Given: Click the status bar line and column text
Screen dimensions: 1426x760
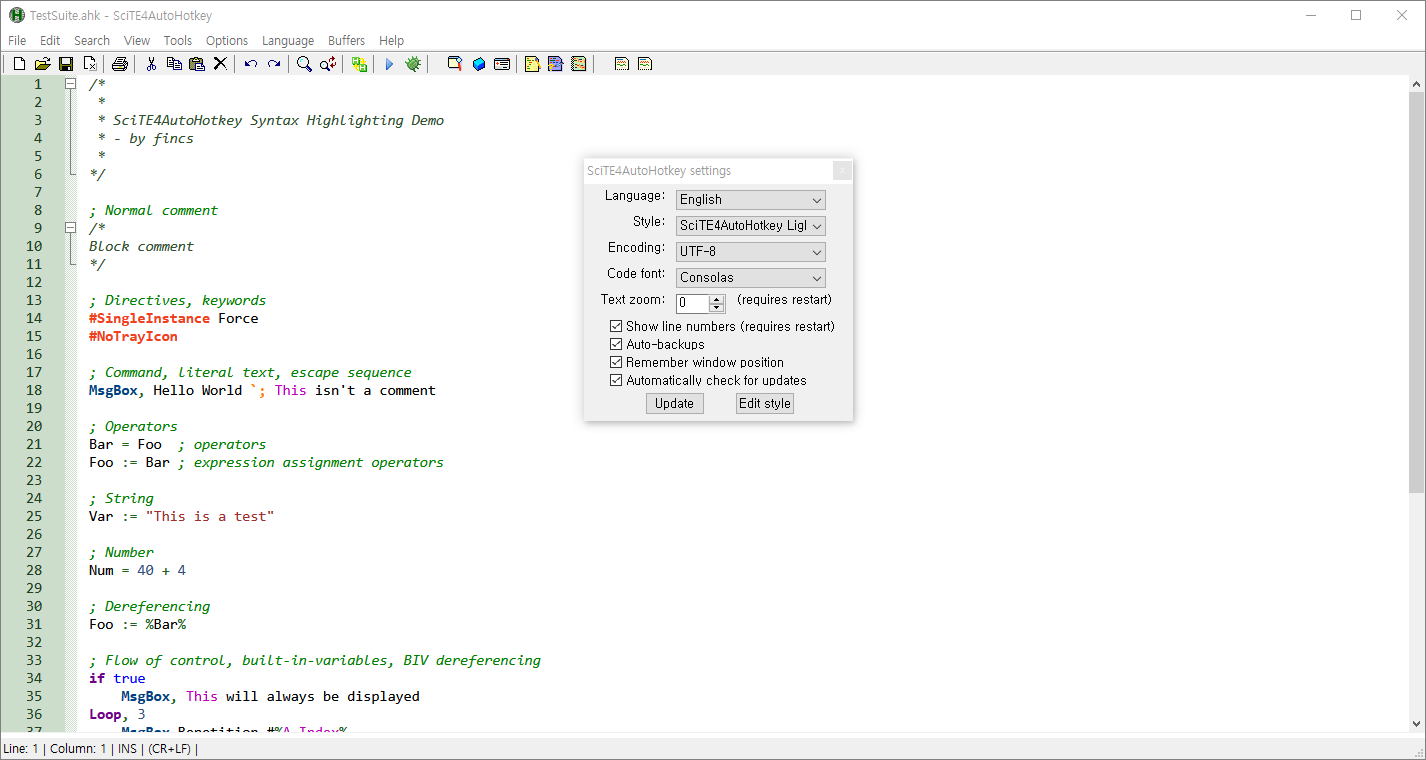Looking at the screenshot, I should click(x=55, y=749).
